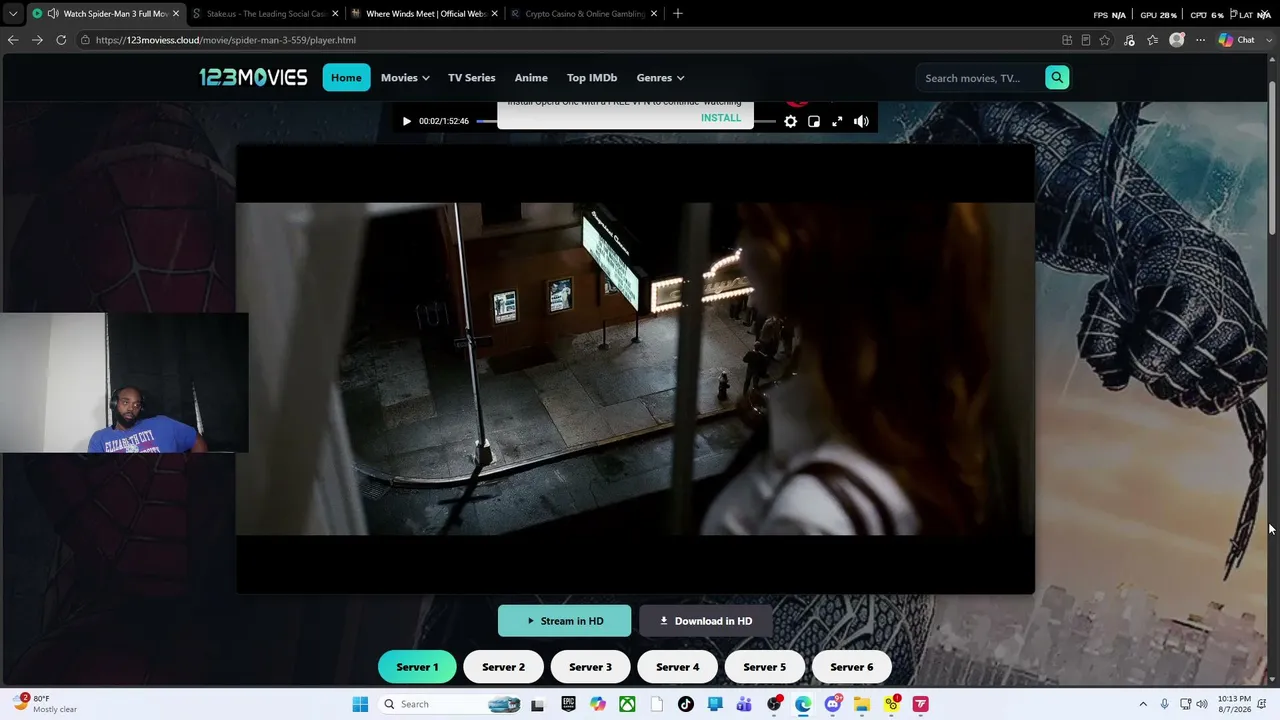
Task: Open Copilot from the taskbar
Action: click(x=598, y=704)
